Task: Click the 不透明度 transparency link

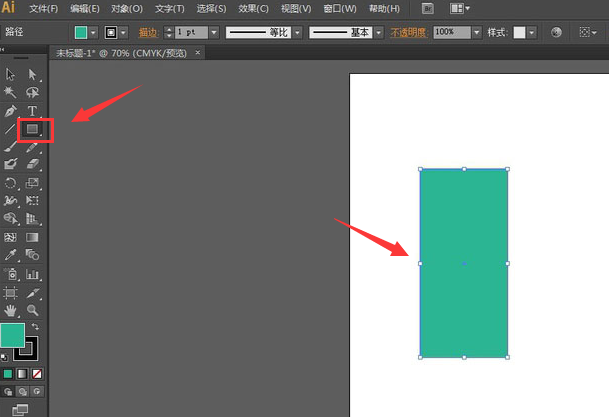Action: (x=410, y=33)
